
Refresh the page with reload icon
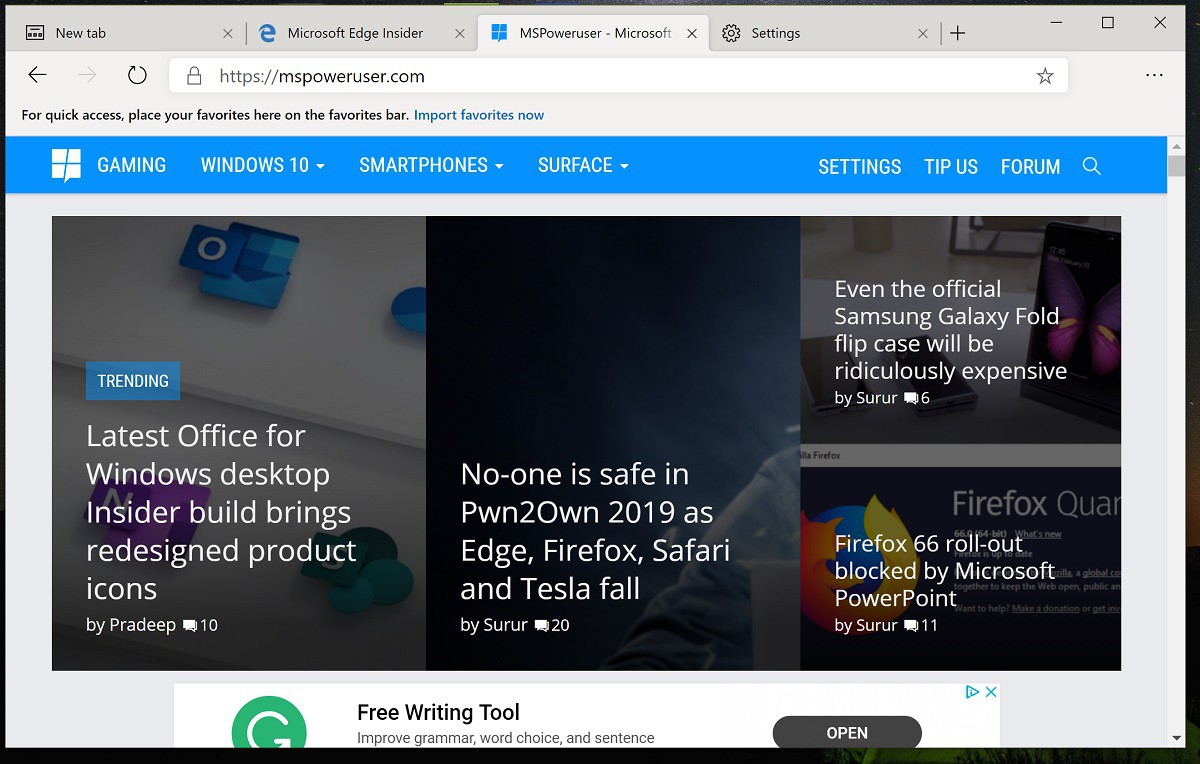pyautogui.click(x=137, y=75)
